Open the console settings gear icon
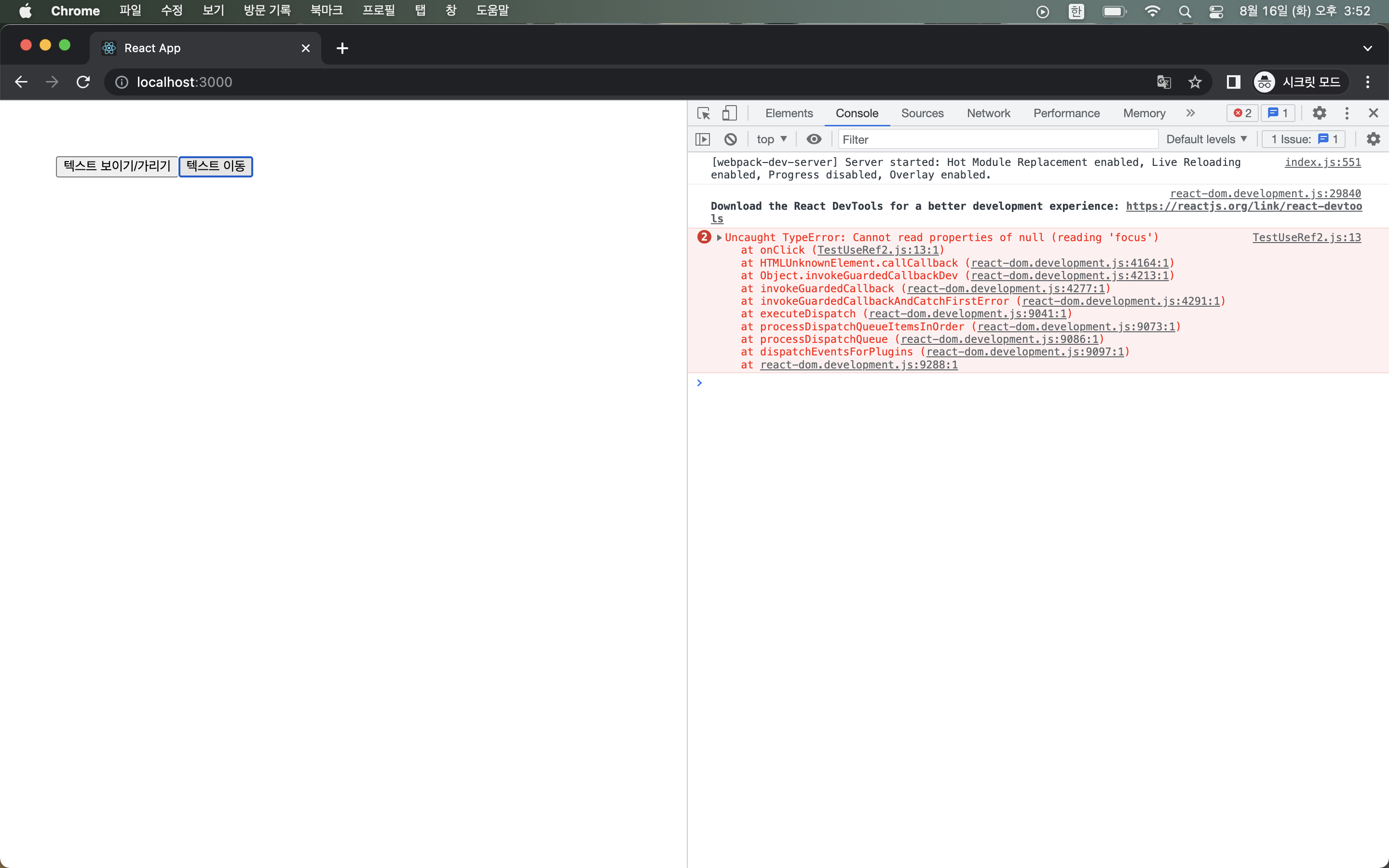The height and width of the screenshot is (868, 1389). pos(1373,139)
